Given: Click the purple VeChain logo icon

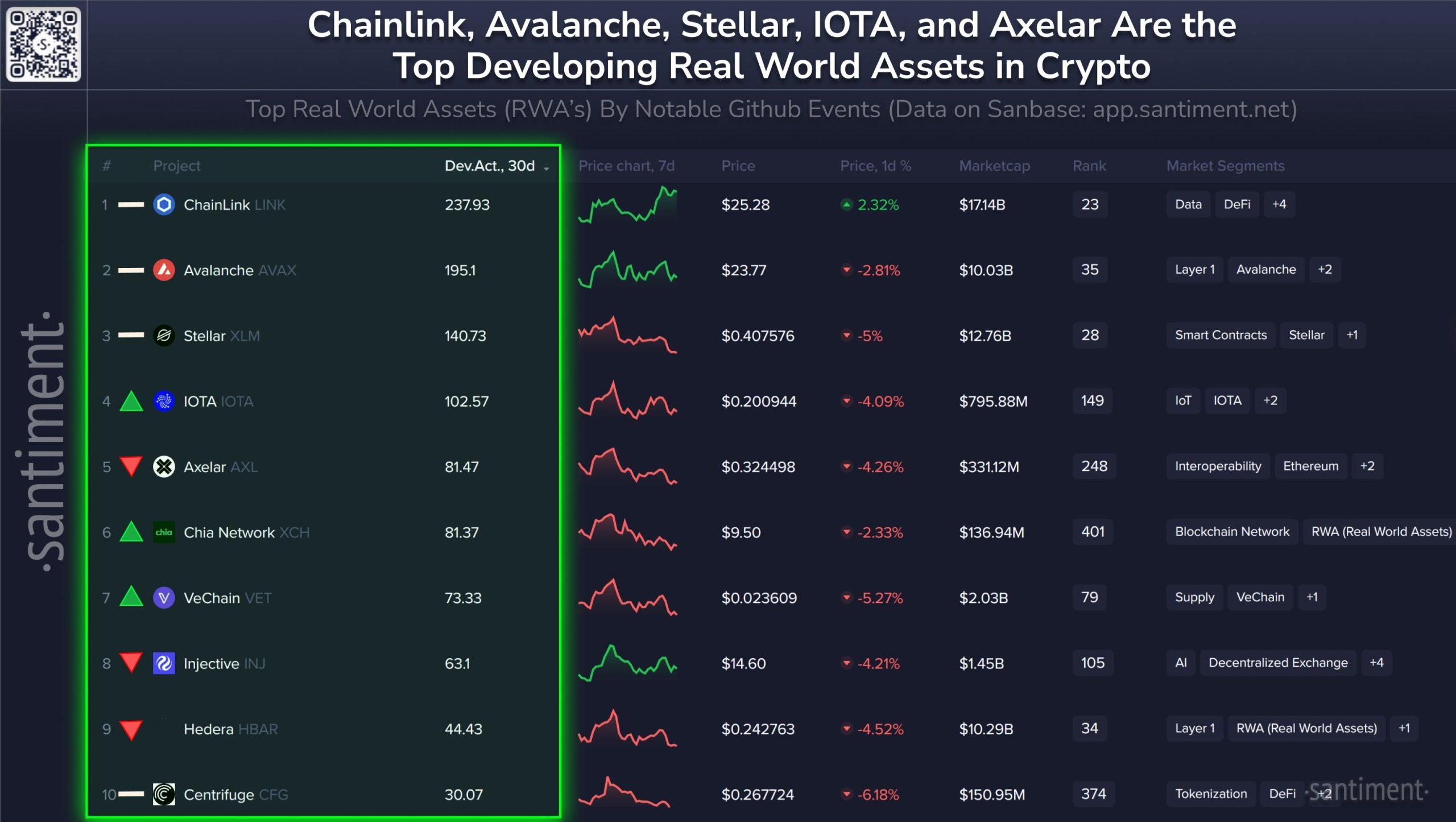Looking at the screenshot, I should 164,598.
